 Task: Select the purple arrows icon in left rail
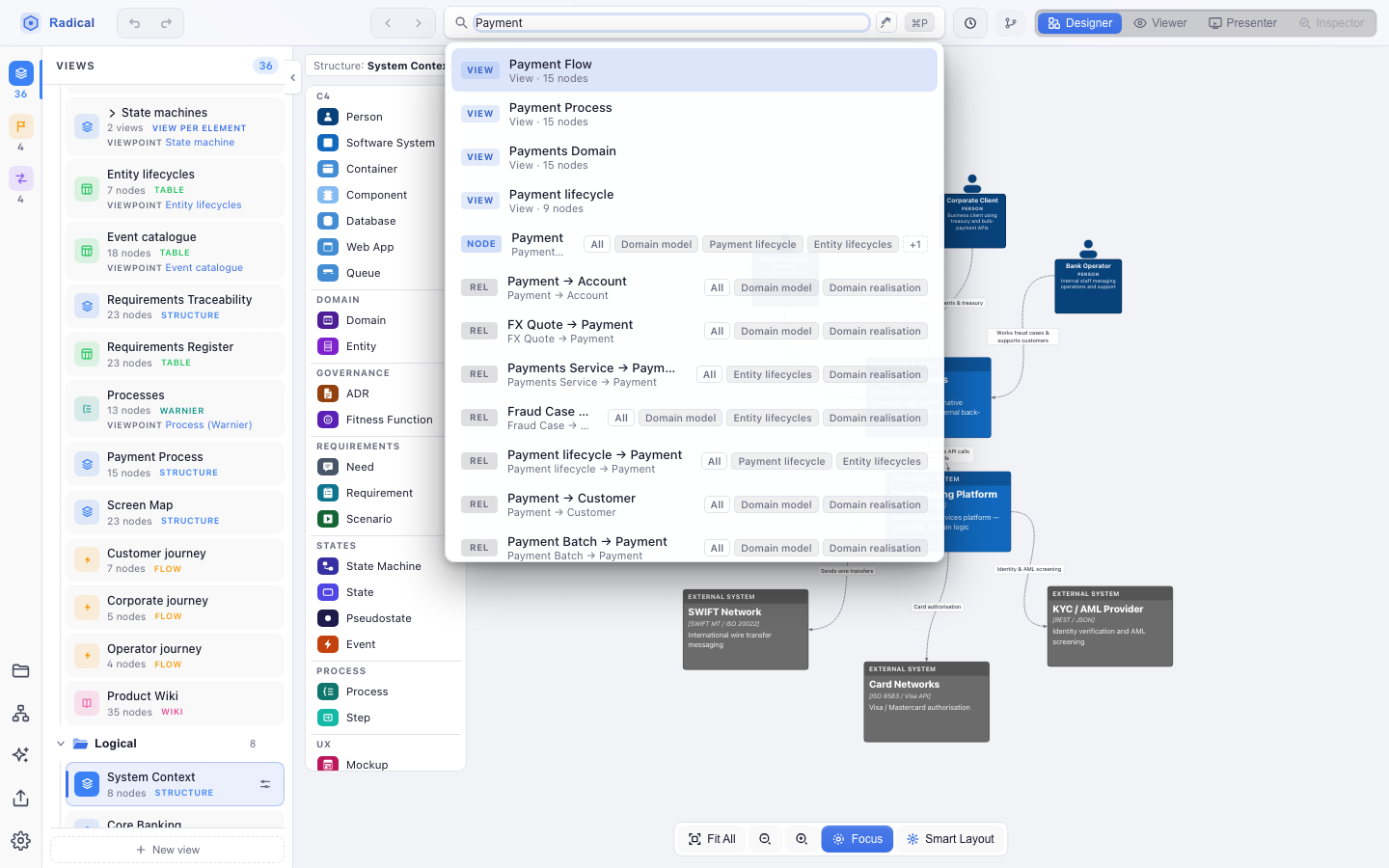point(21,178)
